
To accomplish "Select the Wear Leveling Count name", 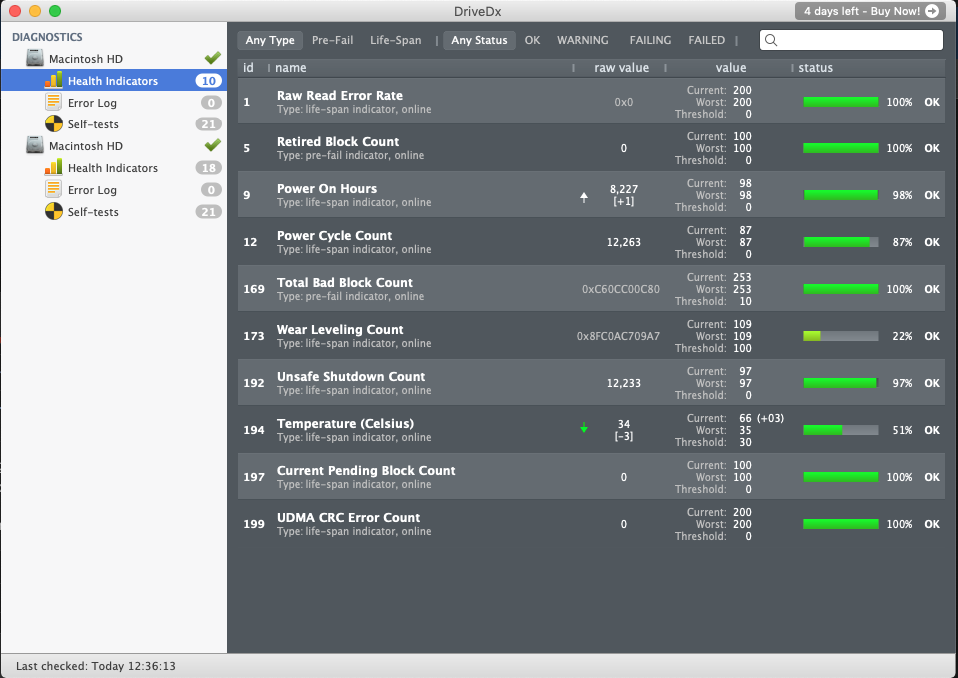I will click(x=340, y=329).
